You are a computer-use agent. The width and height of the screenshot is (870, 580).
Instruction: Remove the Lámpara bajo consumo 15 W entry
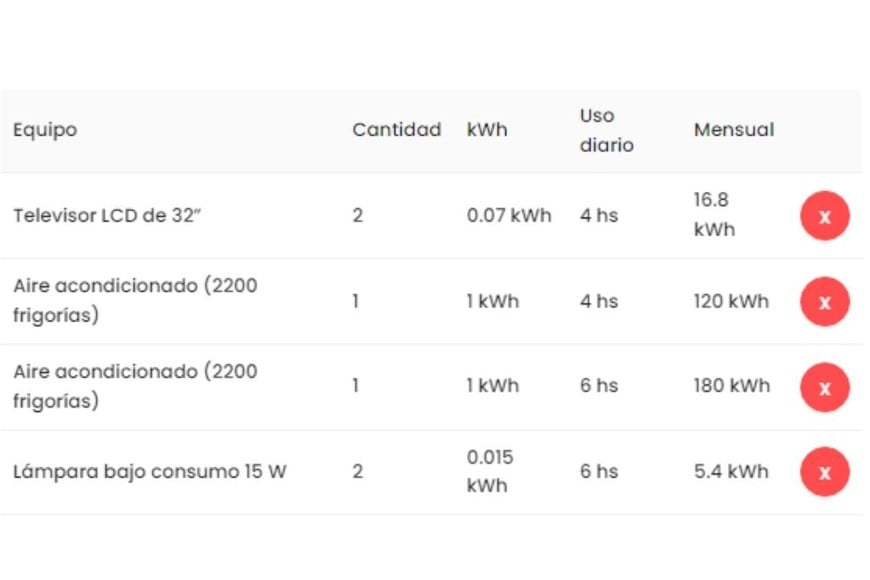click(824, 472)
